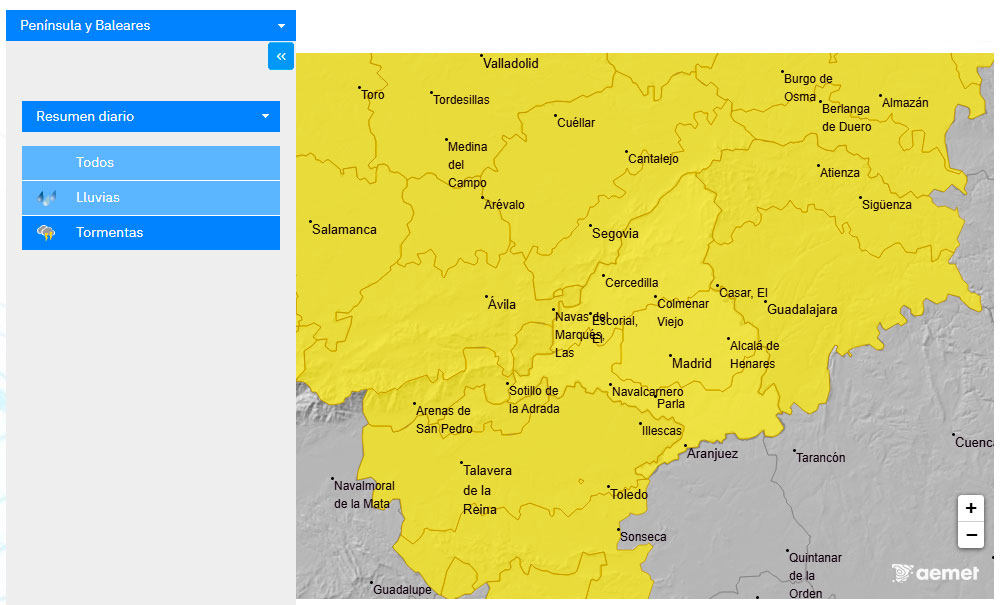Select Segovia on the warnings map
1003x605 pixels.
[x=615, y=233]
